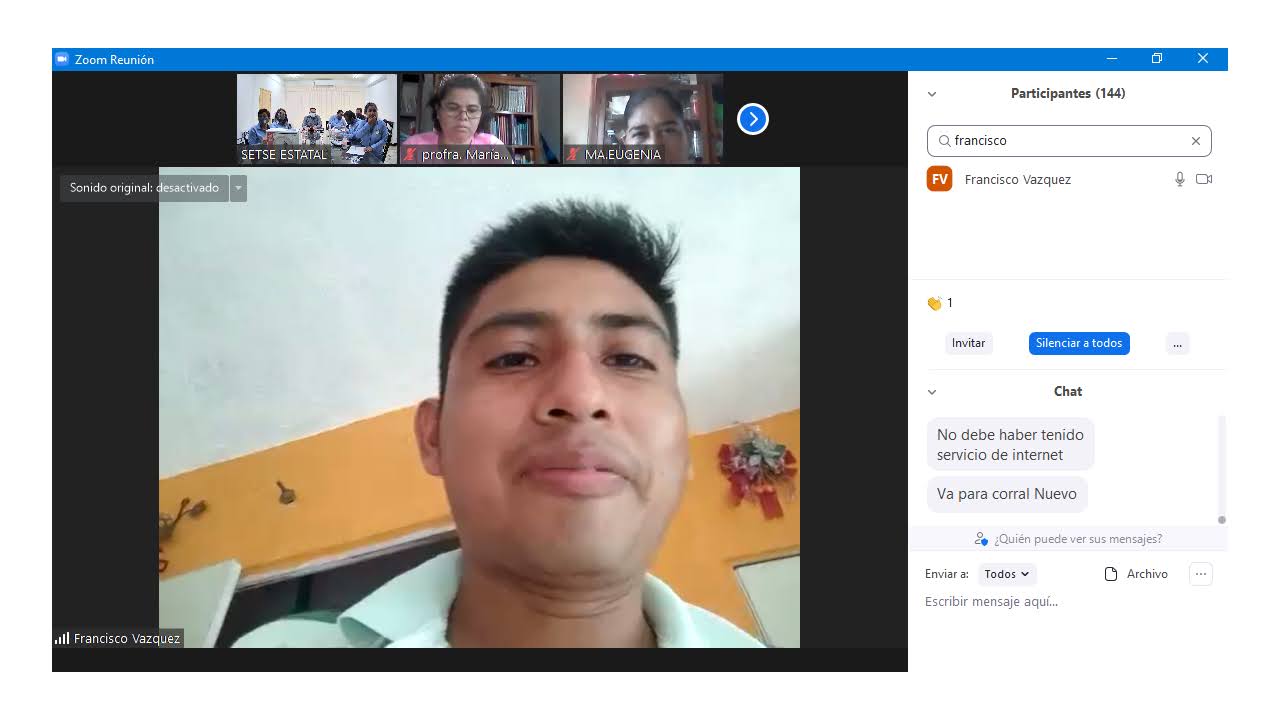Select profra. Maria video thumbnail
The image size is (1280, 720).
[480, 118]
